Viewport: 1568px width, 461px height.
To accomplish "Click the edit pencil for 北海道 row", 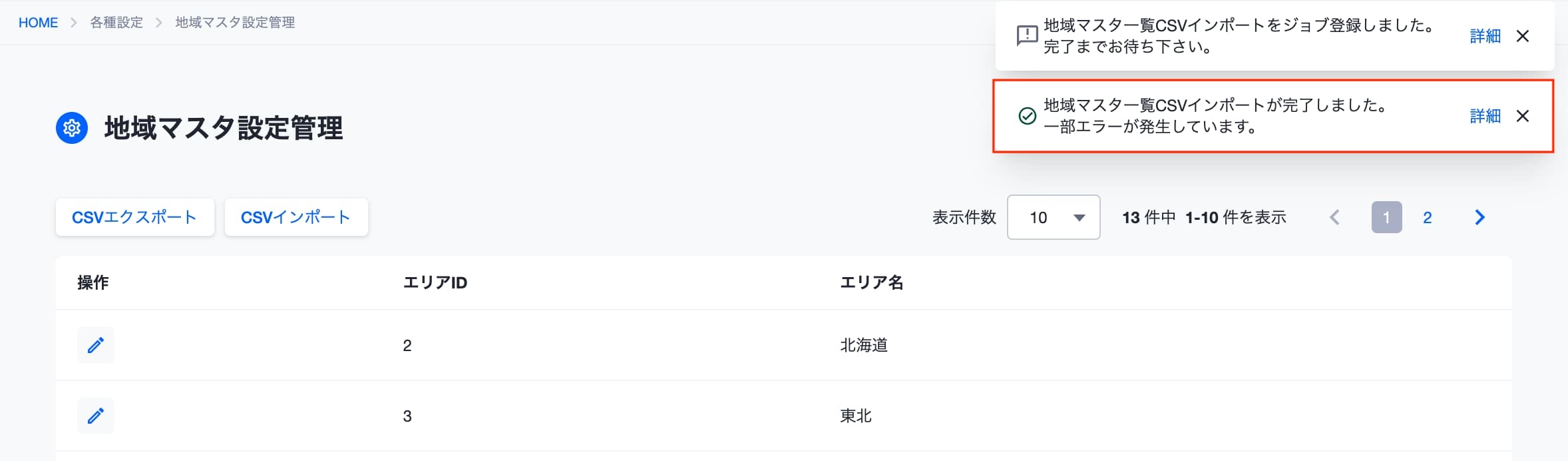I will (95, 345).
